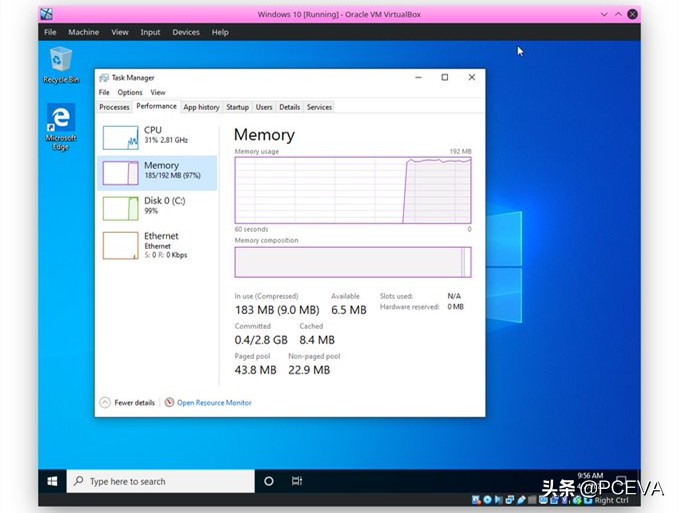Click VirtualBox optical disk status icon
Screen dimensions: 679x513
488,500
